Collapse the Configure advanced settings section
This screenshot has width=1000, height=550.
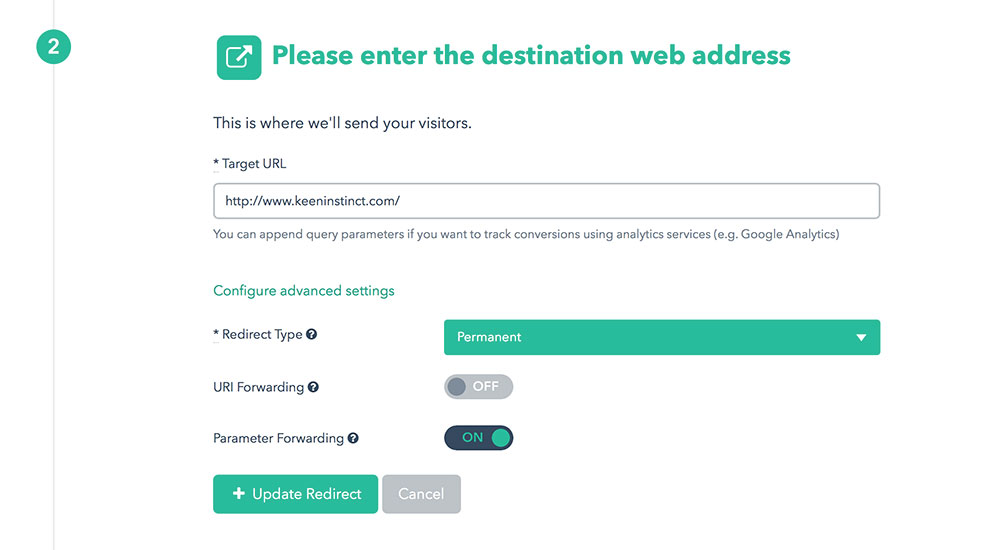(x=304, y=291)
